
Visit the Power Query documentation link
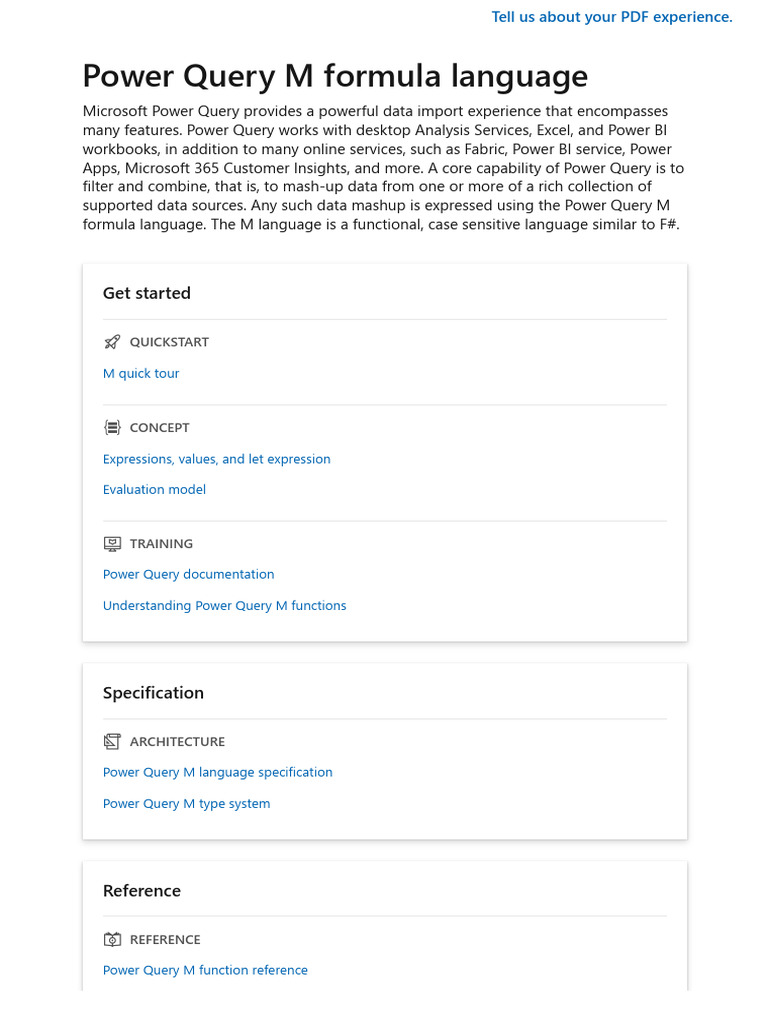click(188, 575)
